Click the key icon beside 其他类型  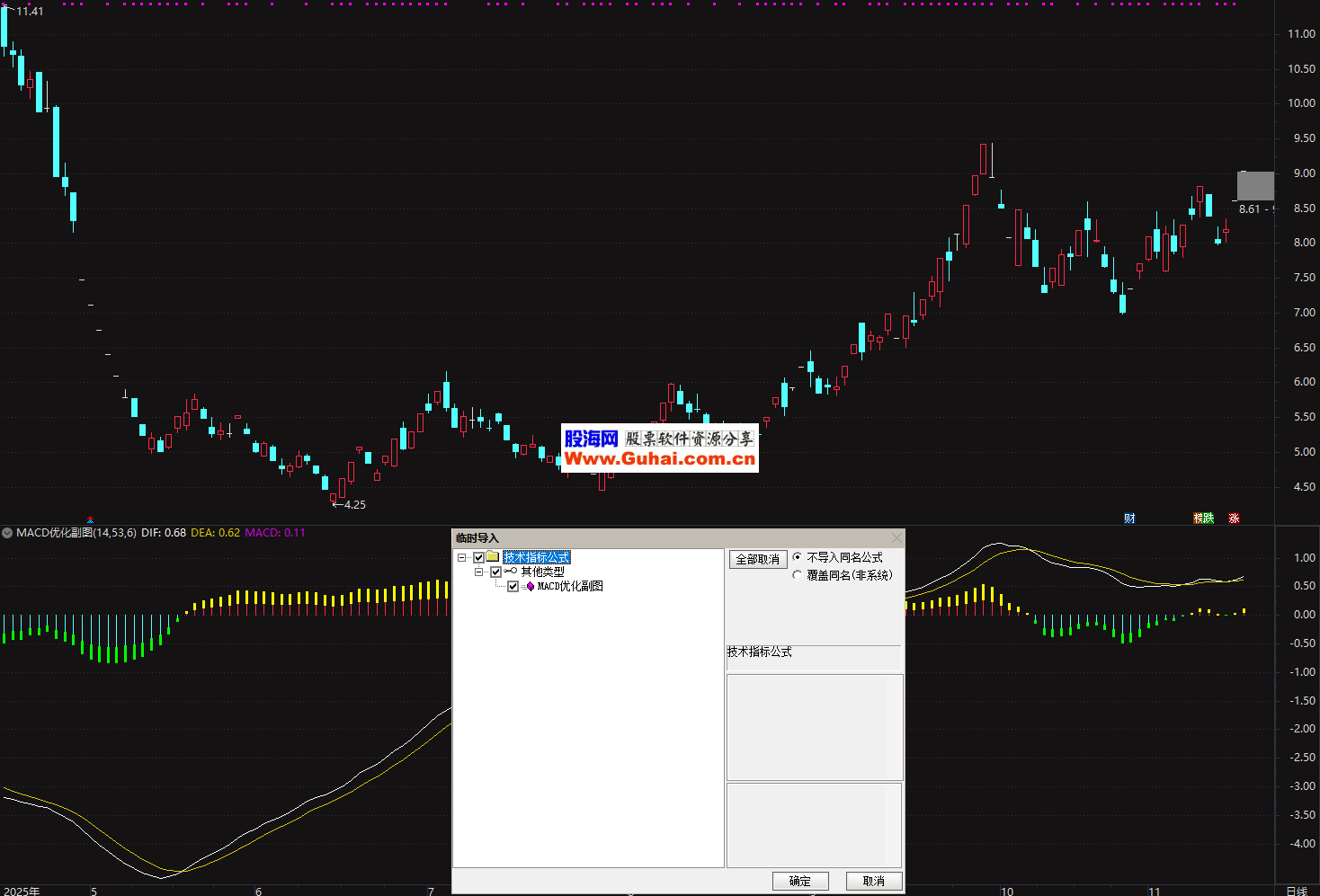tap(510, 572)
